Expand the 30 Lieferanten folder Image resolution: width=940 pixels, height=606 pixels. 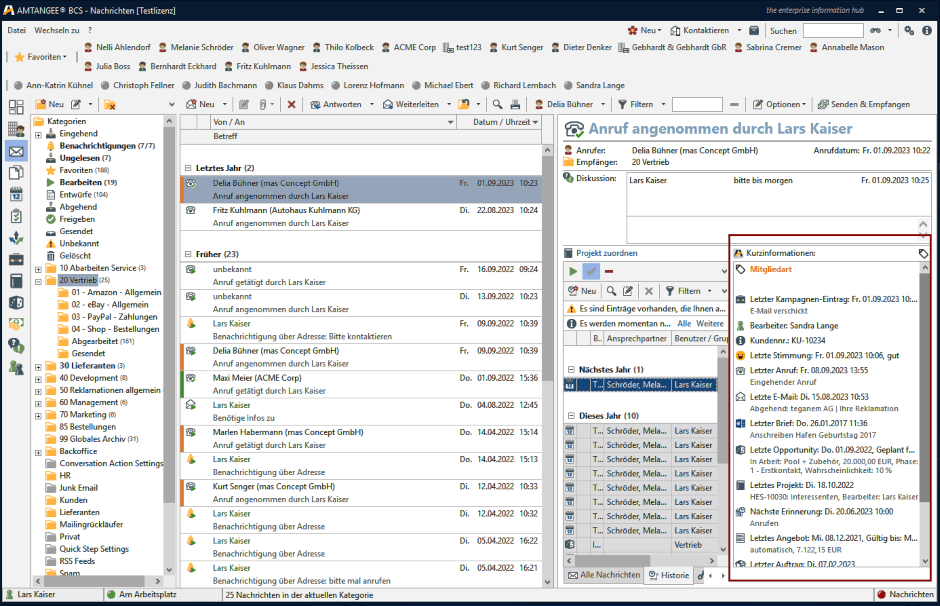click(38, 367)
